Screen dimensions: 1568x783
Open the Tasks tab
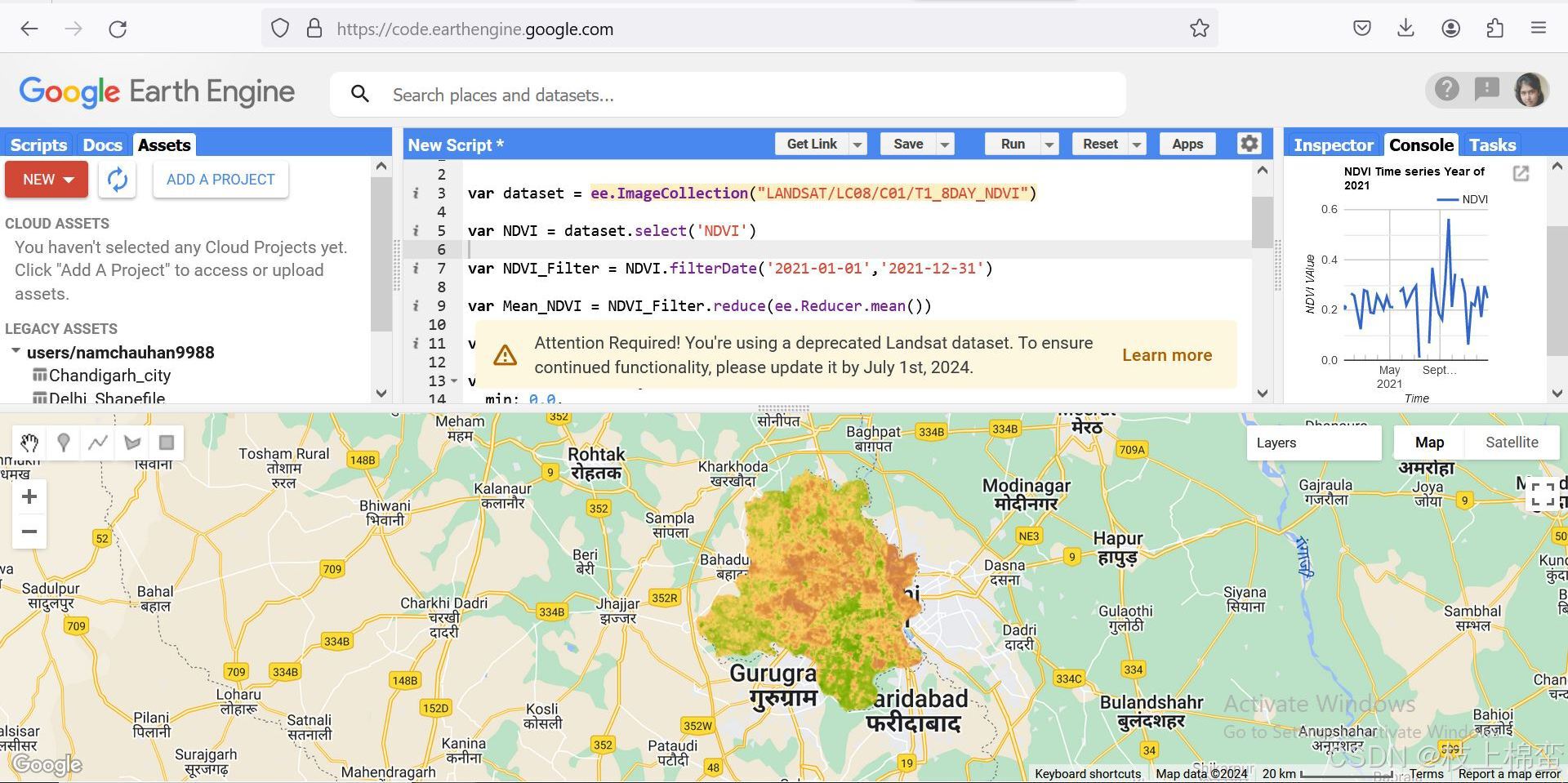pyautogui.click(x=1492, y=145)
